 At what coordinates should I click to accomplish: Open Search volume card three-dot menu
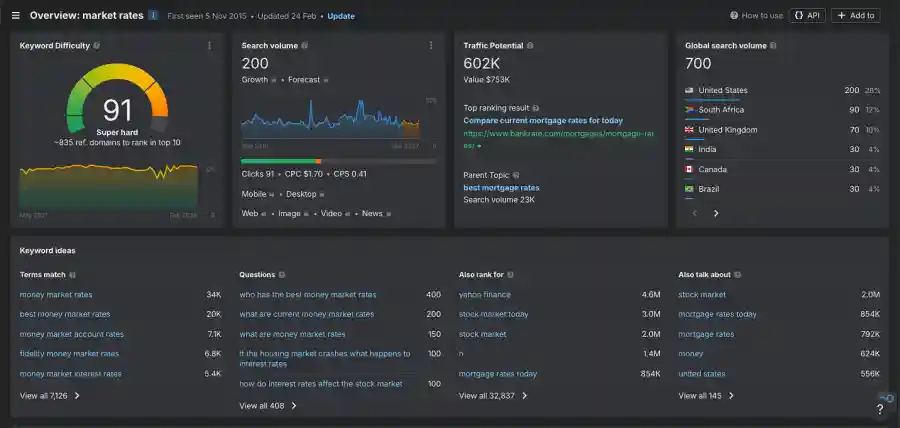[x=431, y=45]
